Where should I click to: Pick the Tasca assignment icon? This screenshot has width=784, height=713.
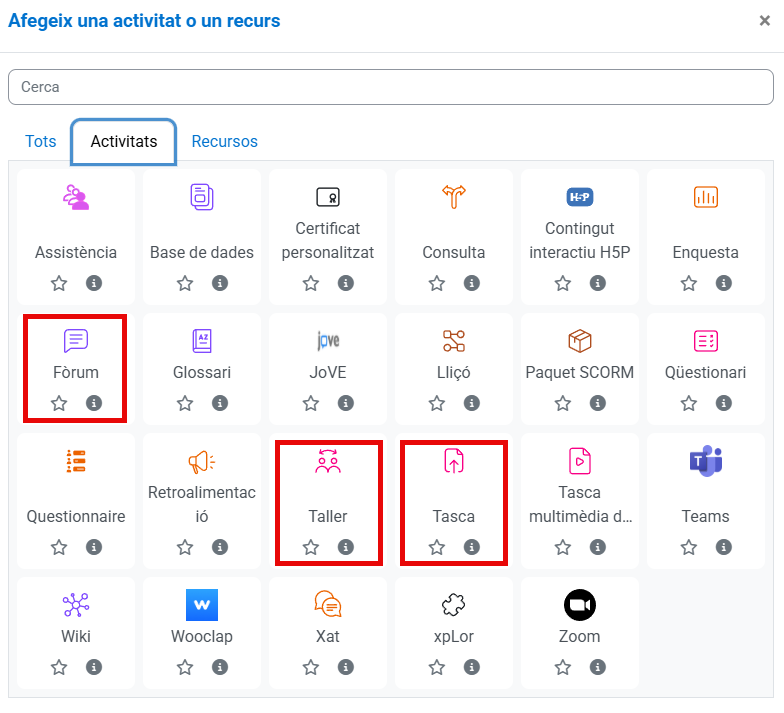(454, 461)
